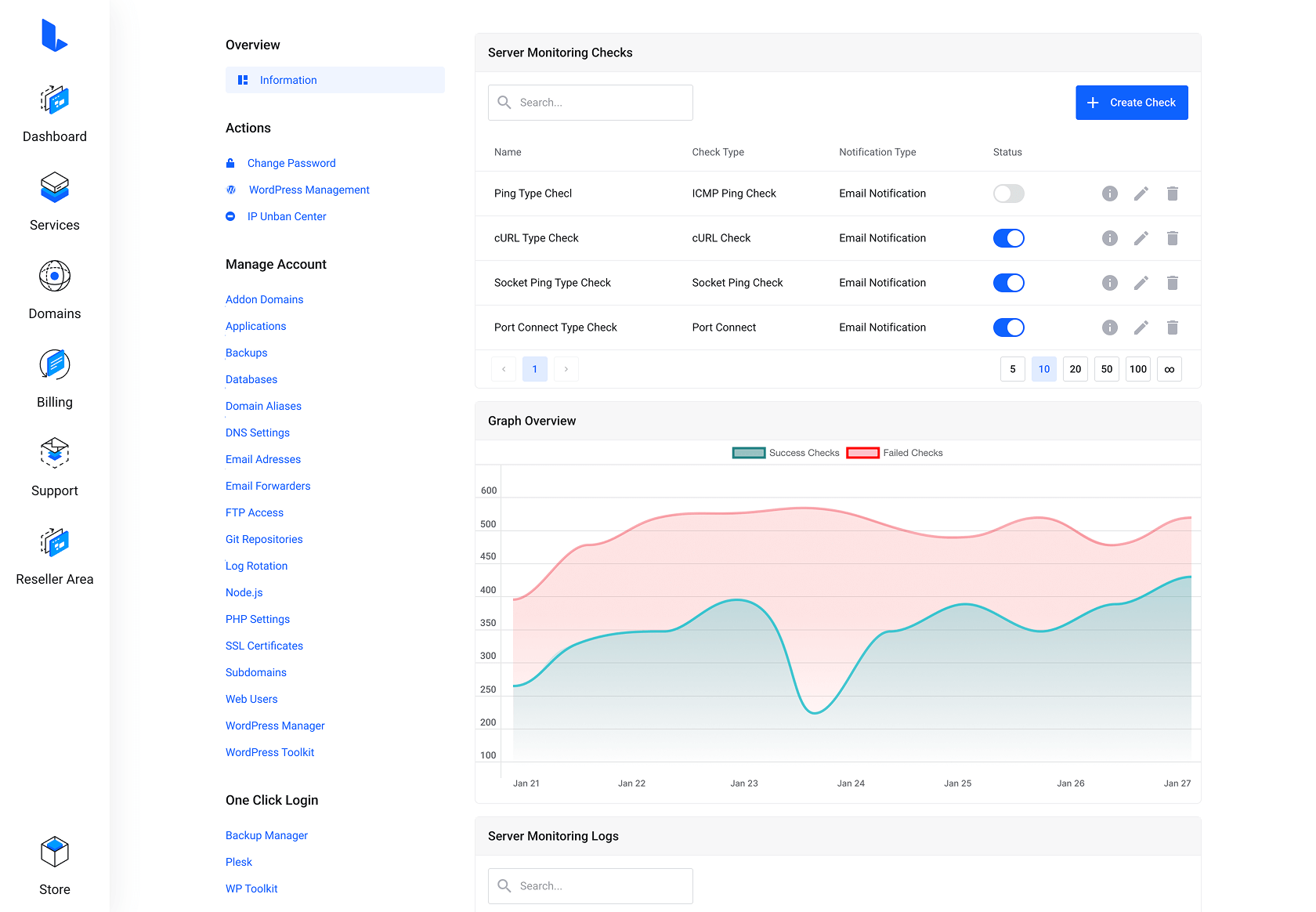Open Email Forwarders link
Image resolution: width=1316 pixels, height=912 pixels.
point(268,486)
